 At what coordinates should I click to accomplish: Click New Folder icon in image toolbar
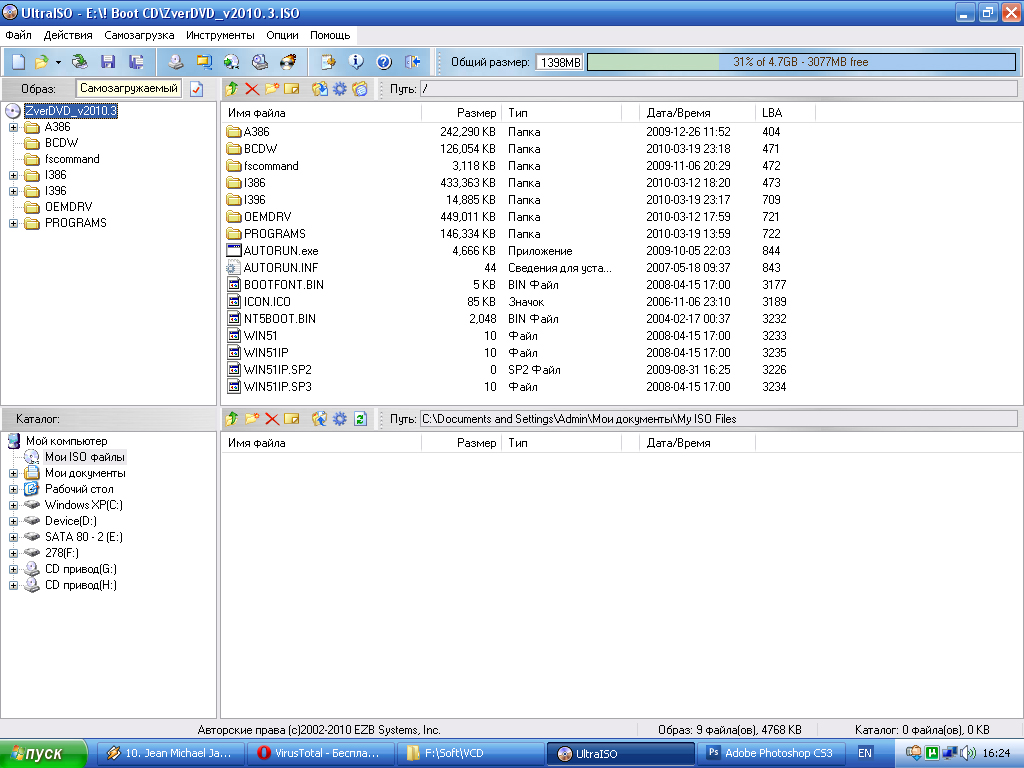pos(272,89)
